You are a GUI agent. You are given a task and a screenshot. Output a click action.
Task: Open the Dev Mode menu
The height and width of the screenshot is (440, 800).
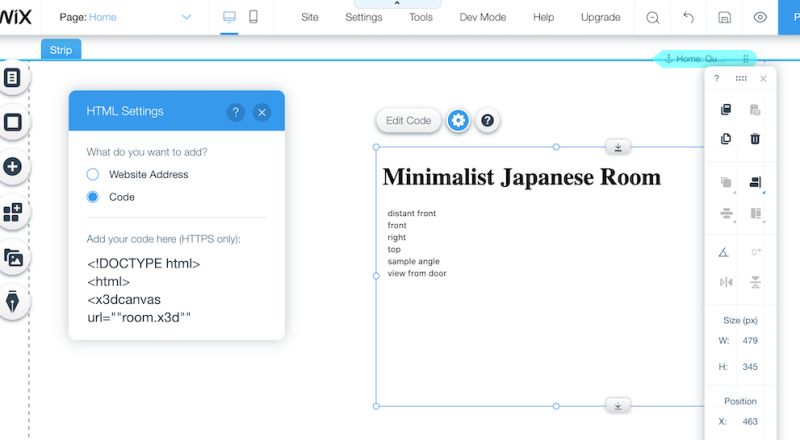click(483, 17)
